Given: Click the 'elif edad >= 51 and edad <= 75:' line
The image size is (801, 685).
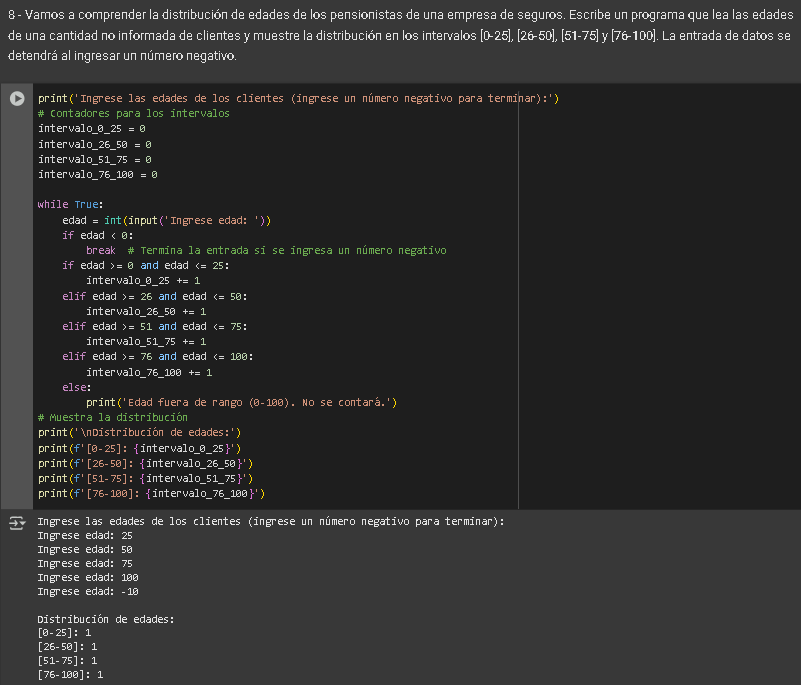Looking at the screenshot, I should [x=155, y=326].
